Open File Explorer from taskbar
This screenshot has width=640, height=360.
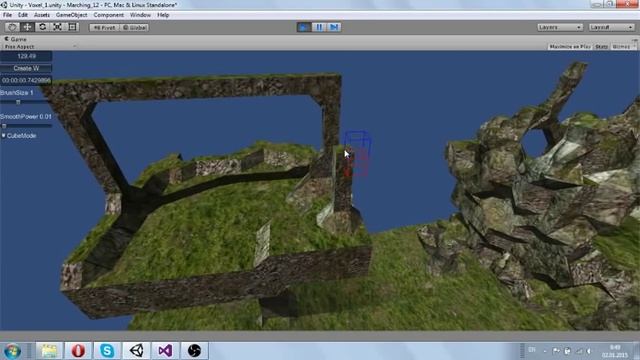49,351
